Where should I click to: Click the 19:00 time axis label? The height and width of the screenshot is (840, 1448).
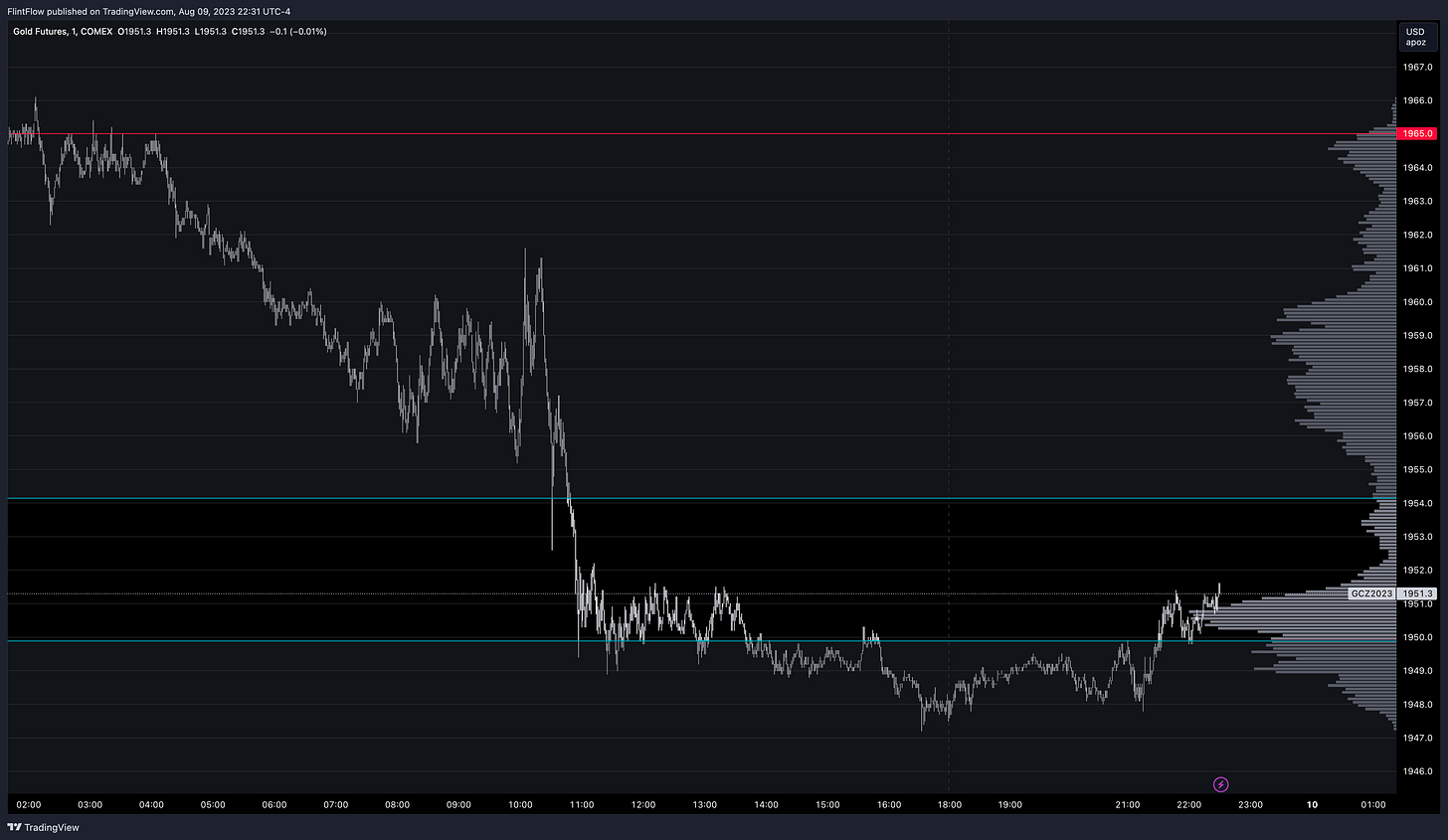pyautogui.click(x=1010, y=805)
